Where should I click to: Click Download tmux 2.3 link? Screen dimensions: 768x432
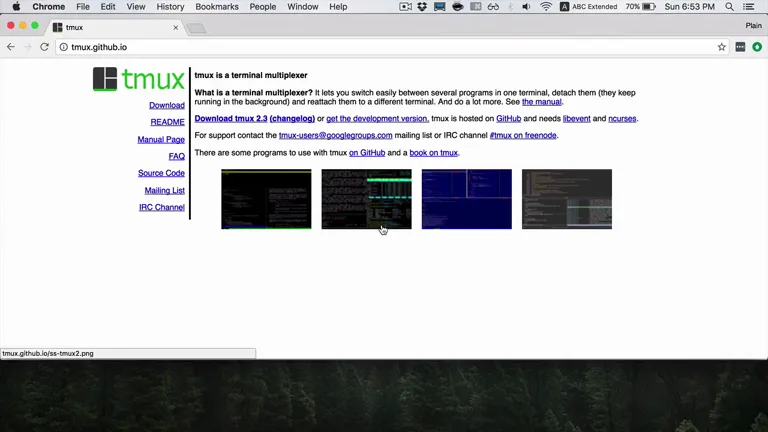tap(231, 119)
